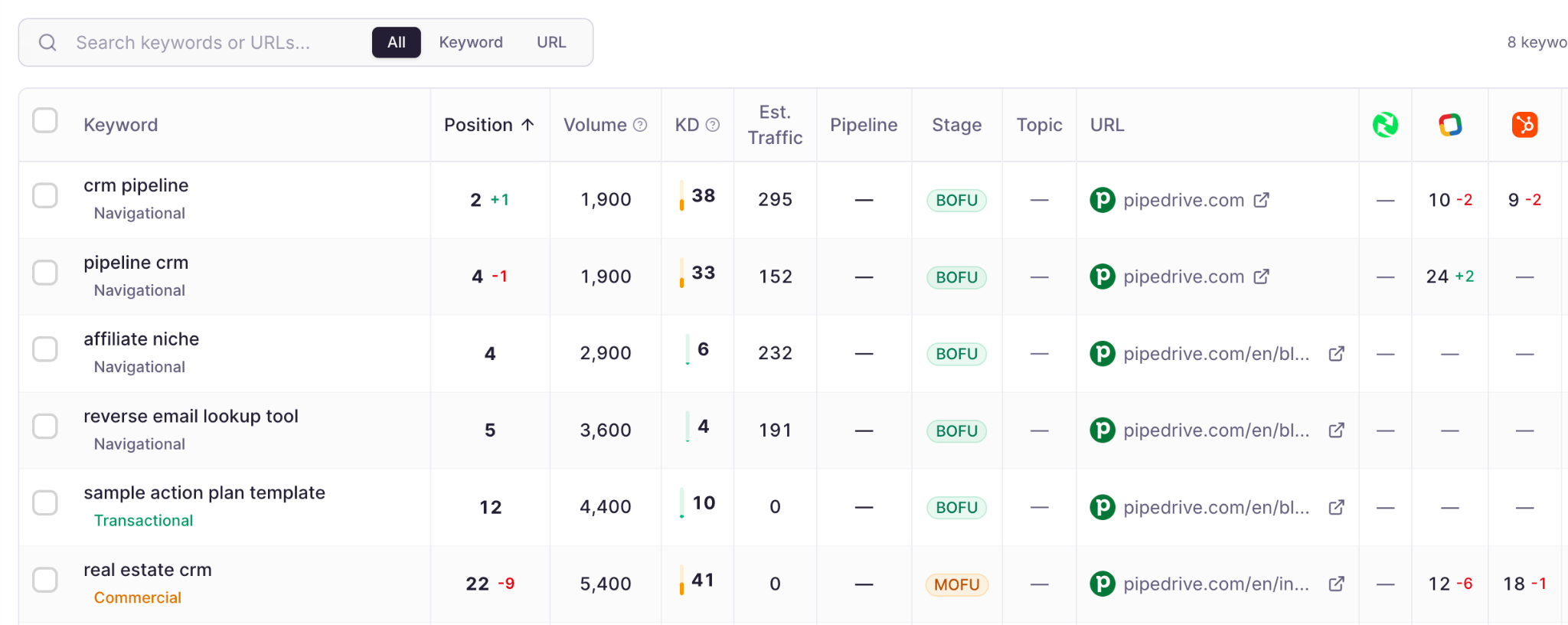Screen dimensions: 1568x625
Task: Click the multicolor square competitor column icon
Action: (1450, 125)
